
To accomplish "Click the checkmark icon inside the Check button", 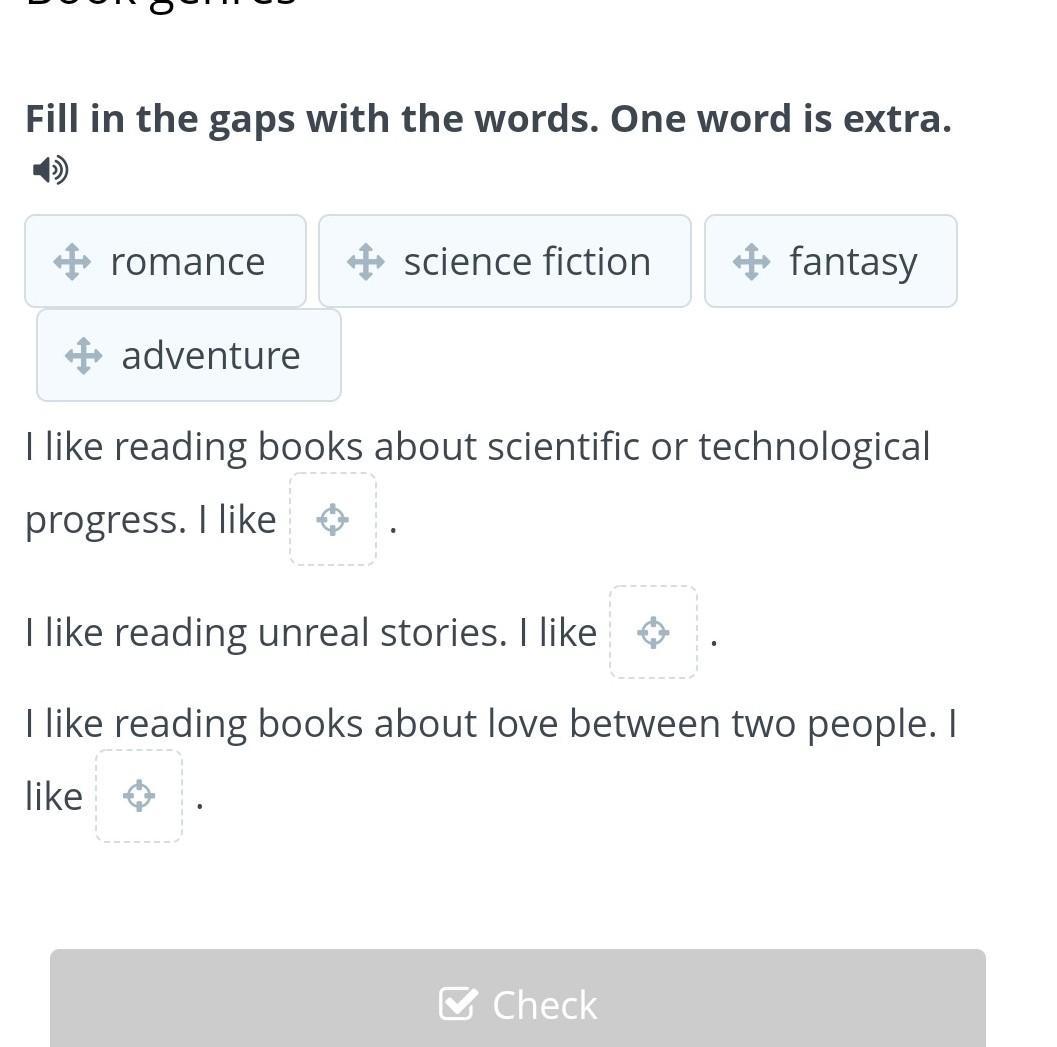I will 458,1004.
